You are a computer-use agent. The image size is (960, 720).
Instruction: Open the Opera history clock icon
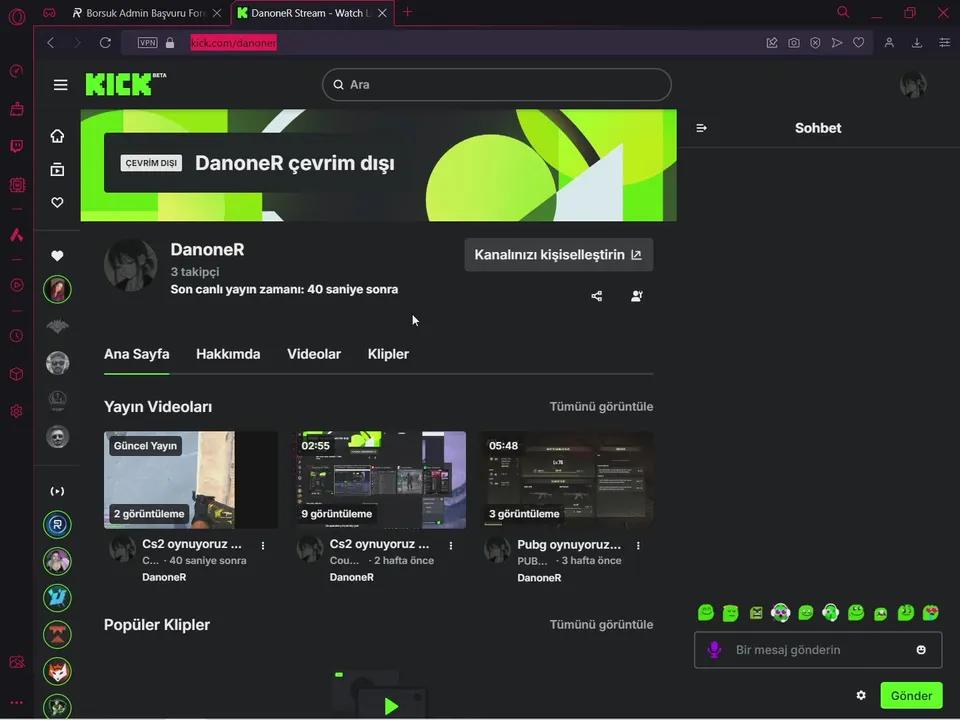[17, 336]
